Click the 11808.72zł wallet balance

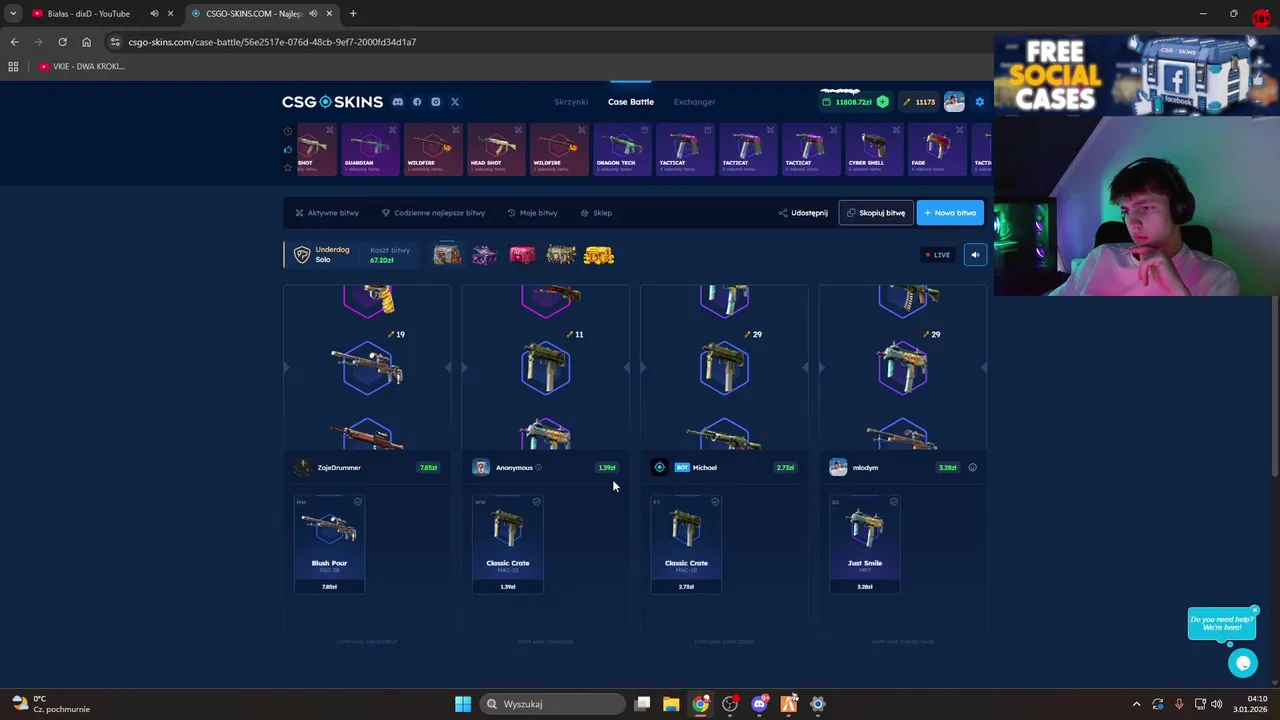[x=847, y=102]
